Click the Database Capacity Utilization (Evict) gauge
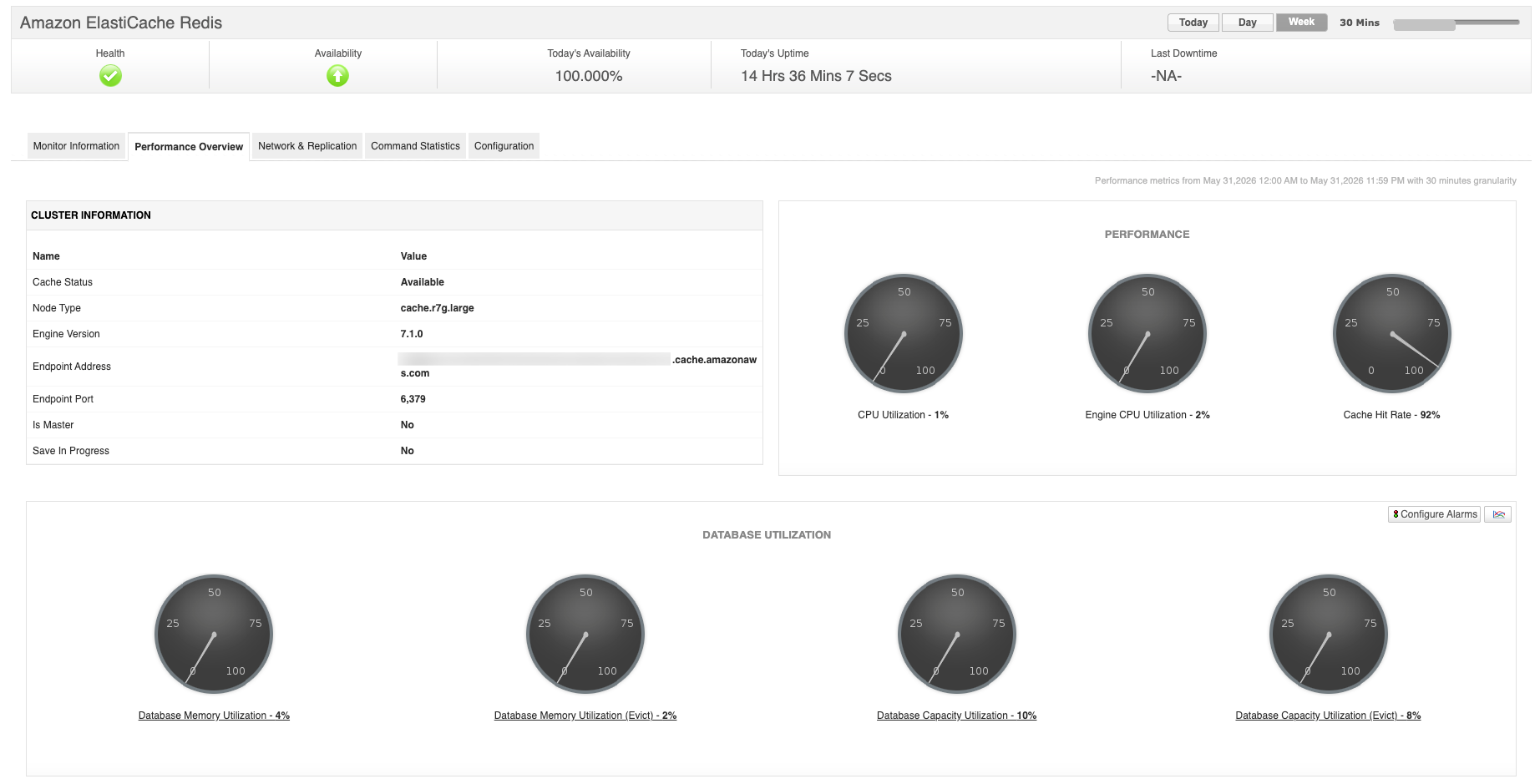Viewport: 1540px width, 784px height. click(1329, 634)
